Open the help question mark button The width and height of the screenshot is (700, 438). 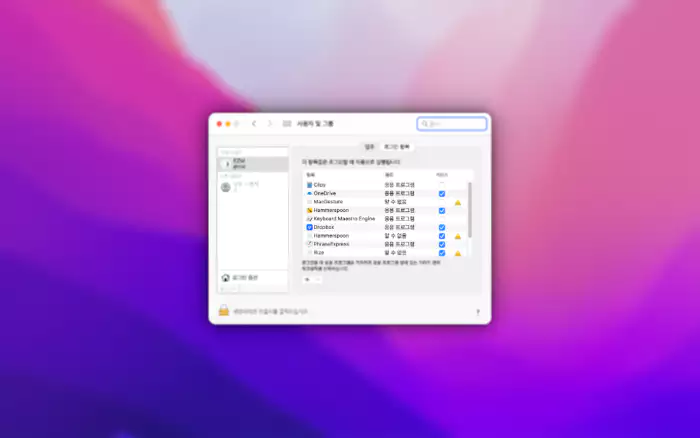click(478, 312)
